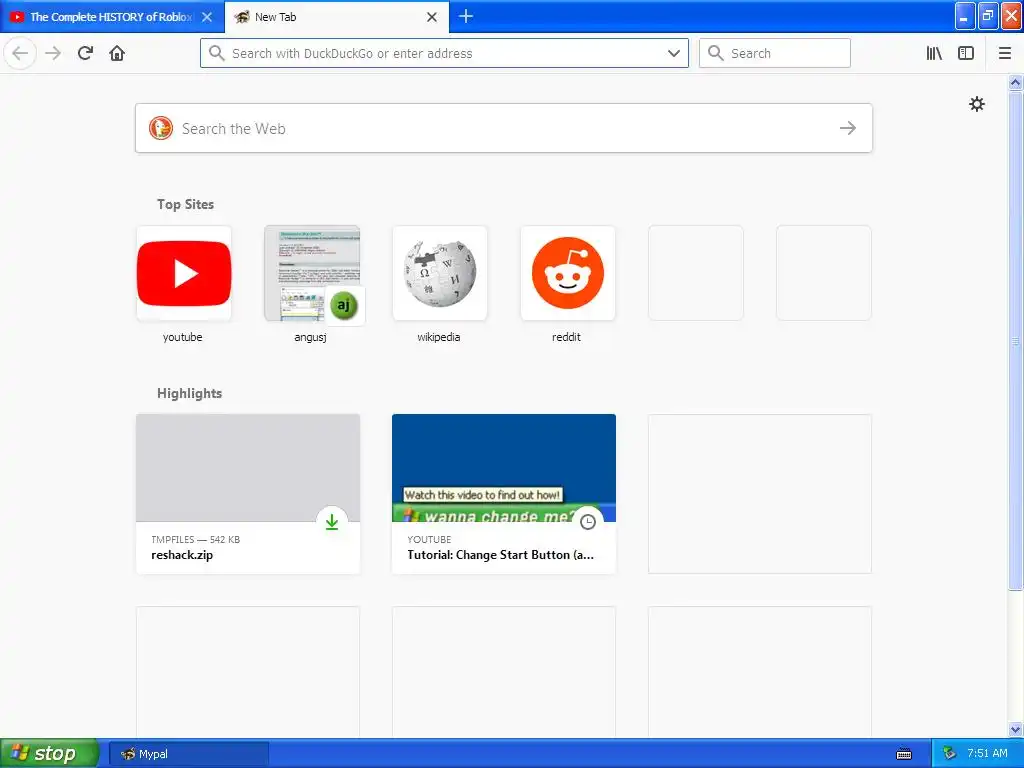Toggle the sidebars icon
The image size is (1024, 768).
(966, 53)
